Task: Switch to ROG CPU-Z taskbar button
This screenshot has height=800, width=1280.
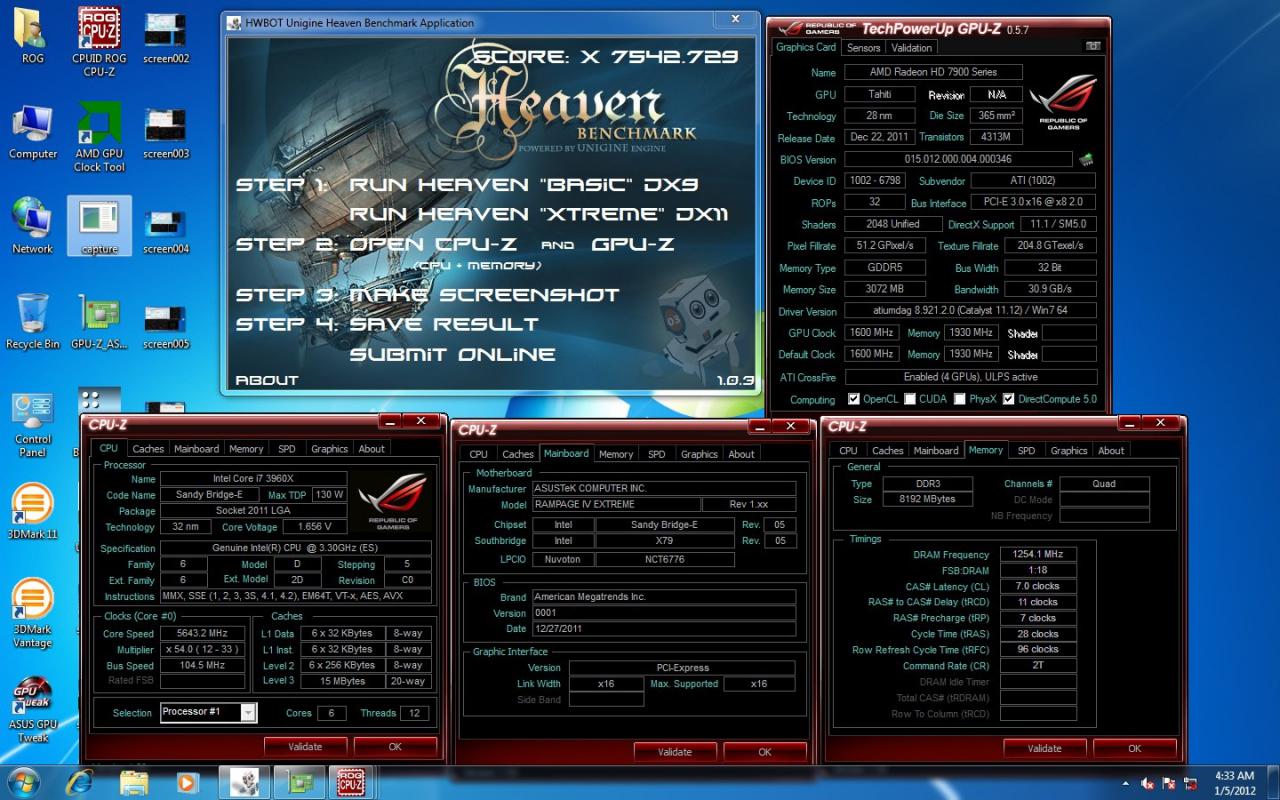Action: pyautogui.click(x=353, y=781)
